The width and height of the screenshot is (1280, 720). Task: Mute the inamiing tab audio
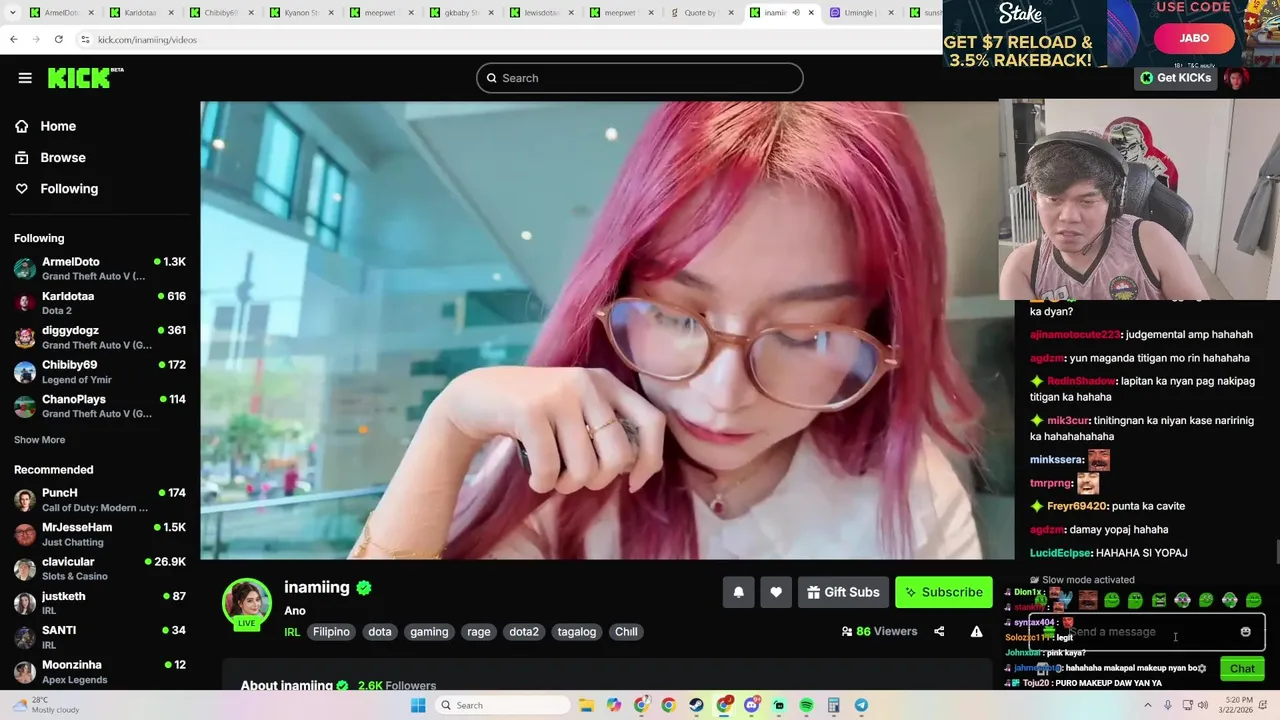[796, 13]
